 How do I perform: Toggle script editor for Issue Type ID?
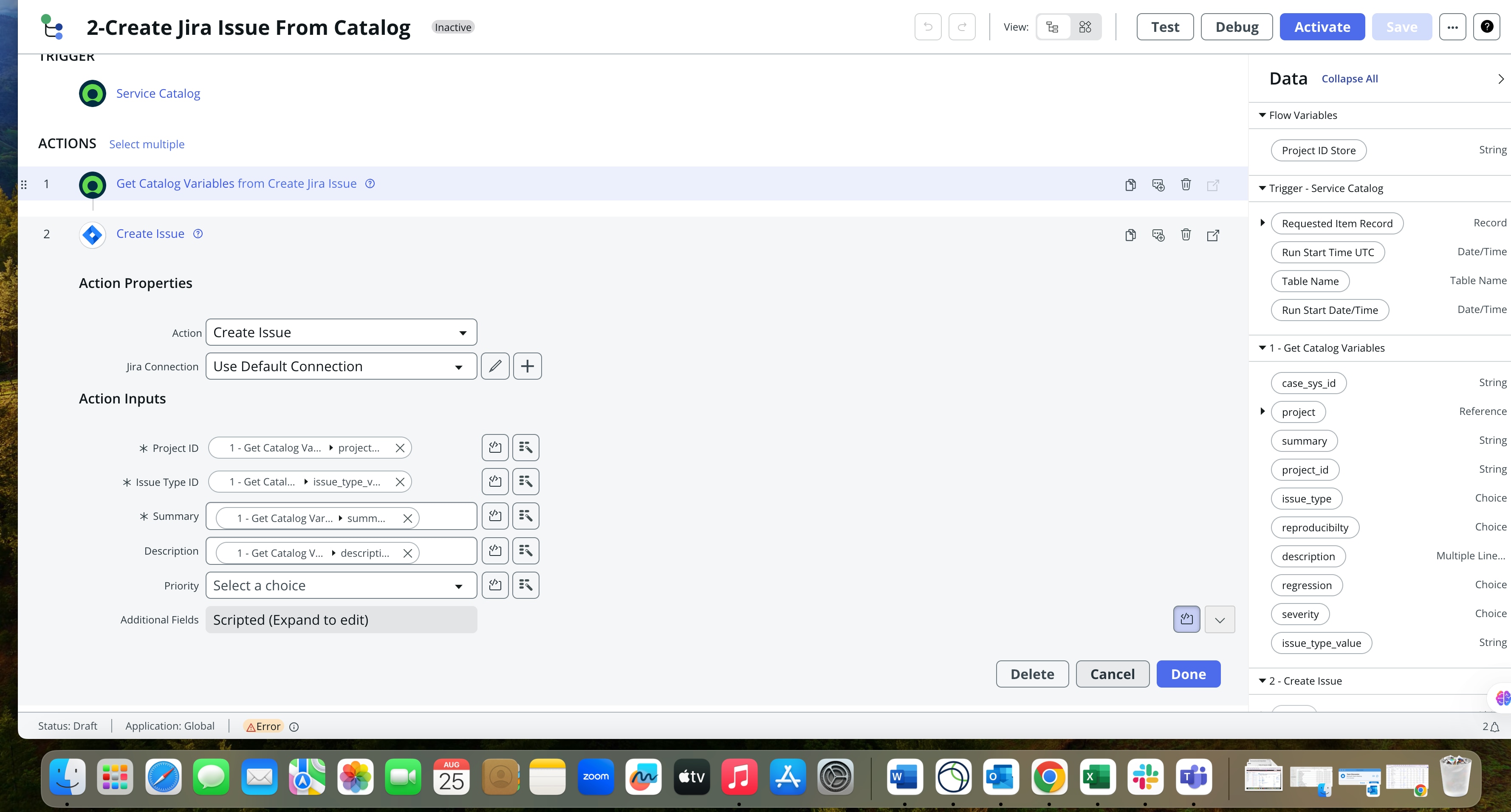pos(495,481)
